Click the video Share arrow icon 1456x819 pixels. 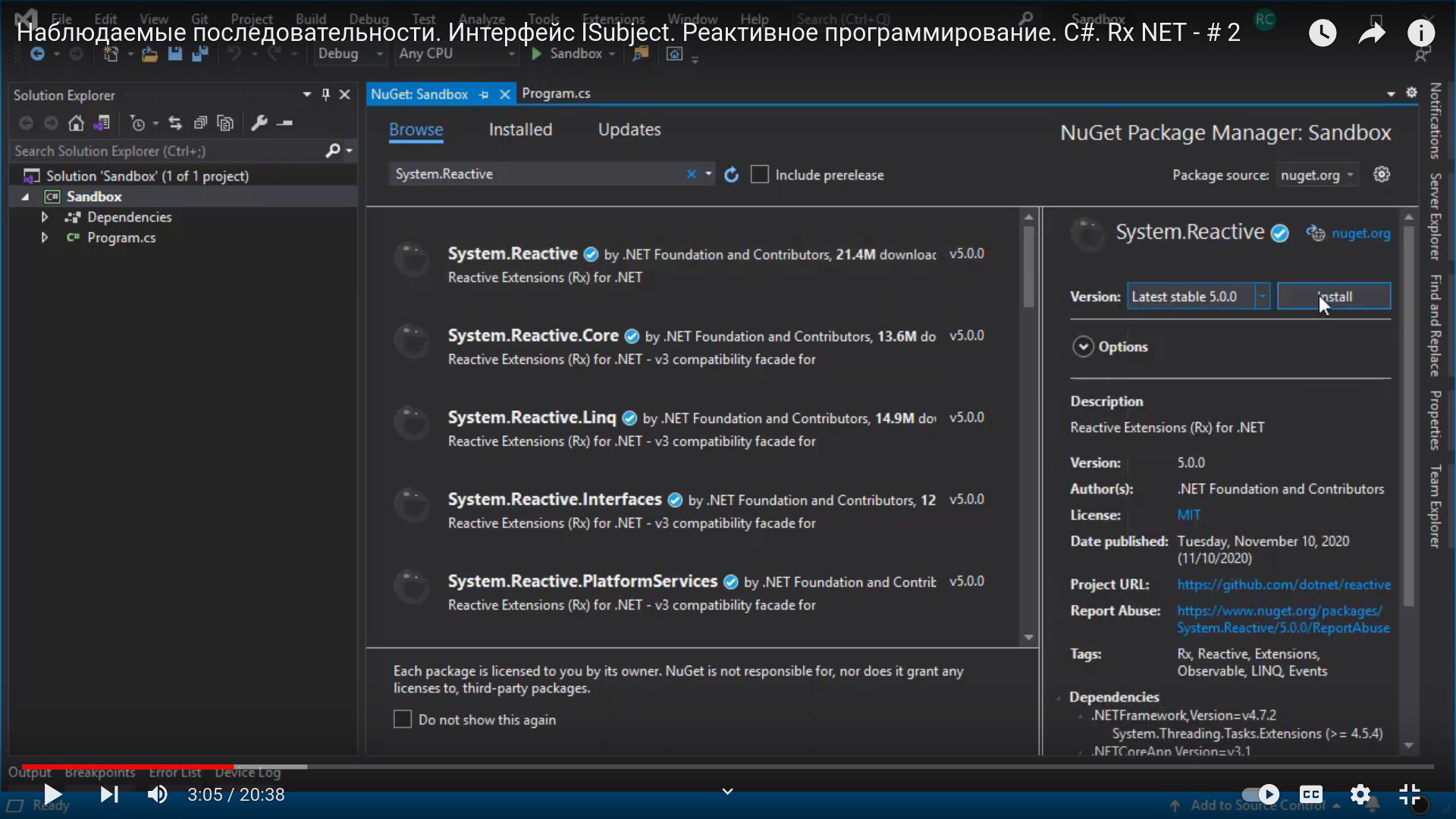pos(1372,33)
